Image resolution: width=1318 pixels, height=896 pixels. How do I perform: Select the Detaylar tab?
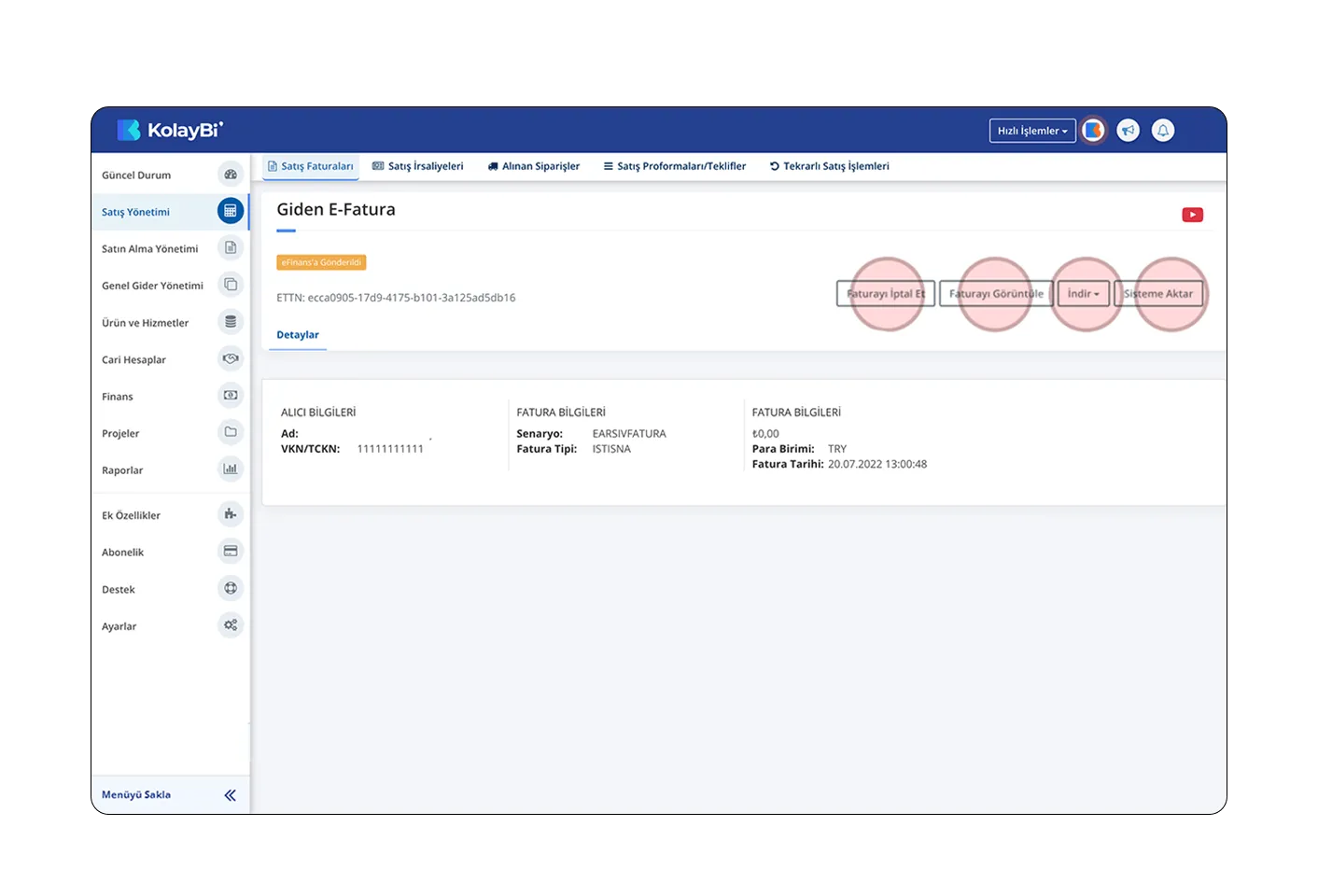point(298,335)
